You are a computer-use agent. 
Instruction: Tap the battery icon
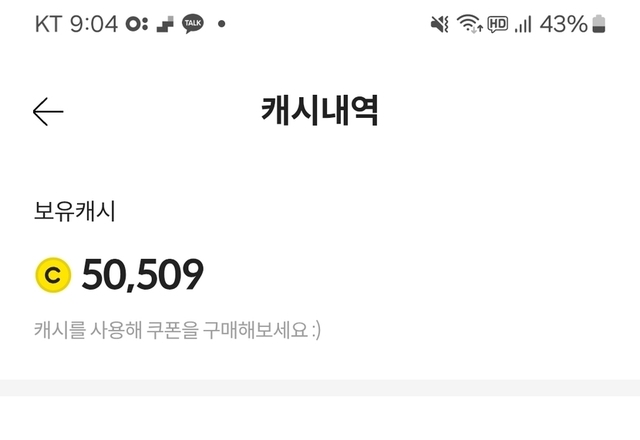(x=599, y=24)
